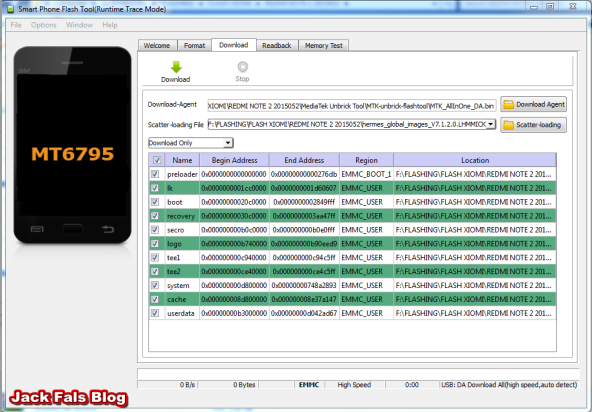Click end address 0x0000000002849fff of boot

(304, 202)
